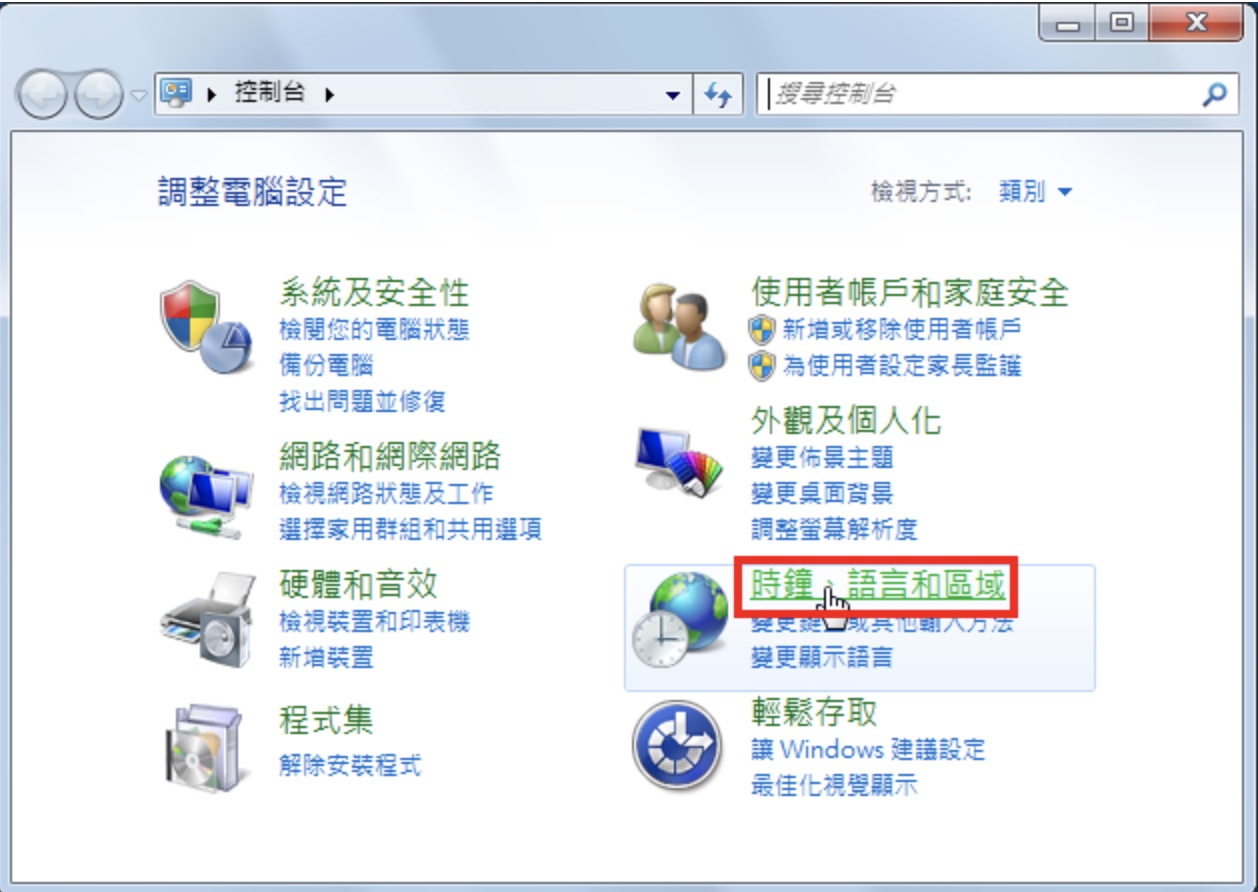Click the magnifier search icon
Image resolution: width=1258 pixels, height=892 pixels.
point(1214,95)
